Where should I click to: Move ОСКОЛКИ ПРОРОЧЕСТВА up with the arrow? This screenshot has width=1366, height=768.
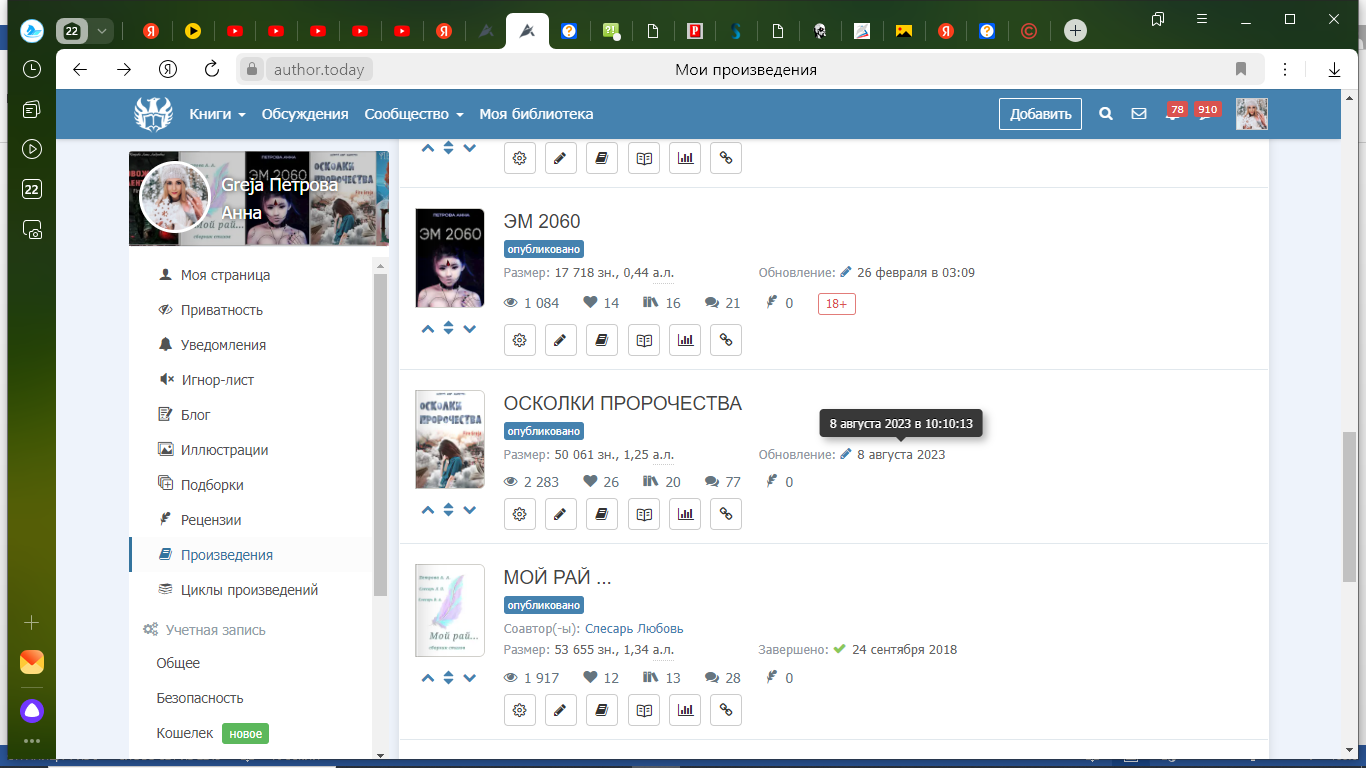click(x=428, y=510)
